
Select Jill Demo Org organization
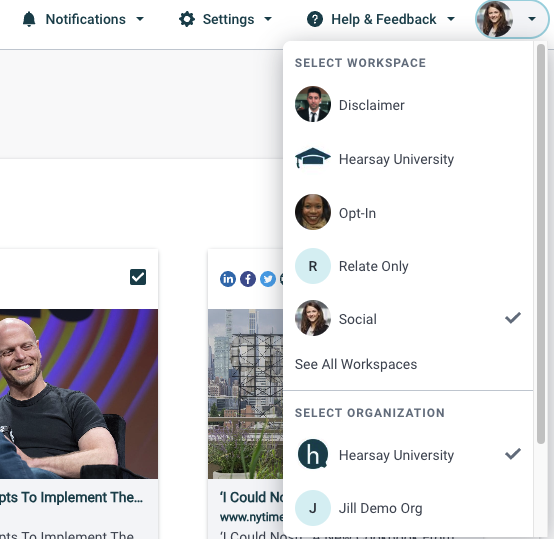point(408,508)
